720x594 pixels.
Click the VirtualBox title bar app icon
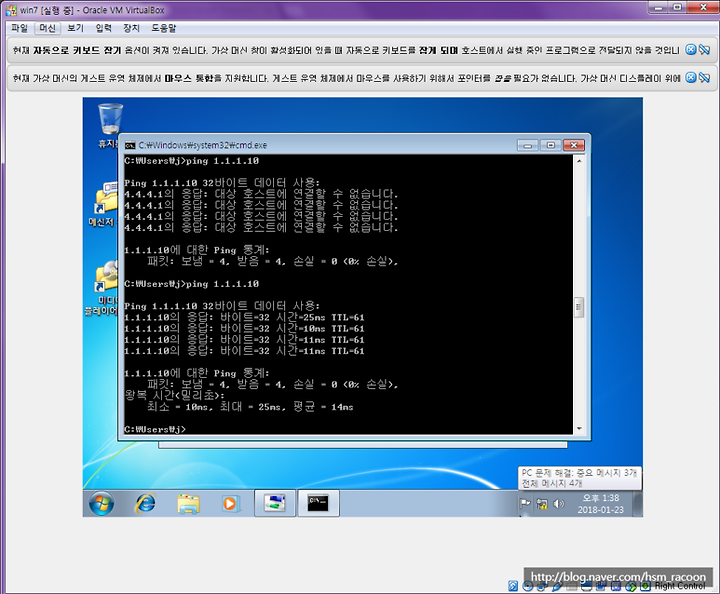tap(11, 10)
